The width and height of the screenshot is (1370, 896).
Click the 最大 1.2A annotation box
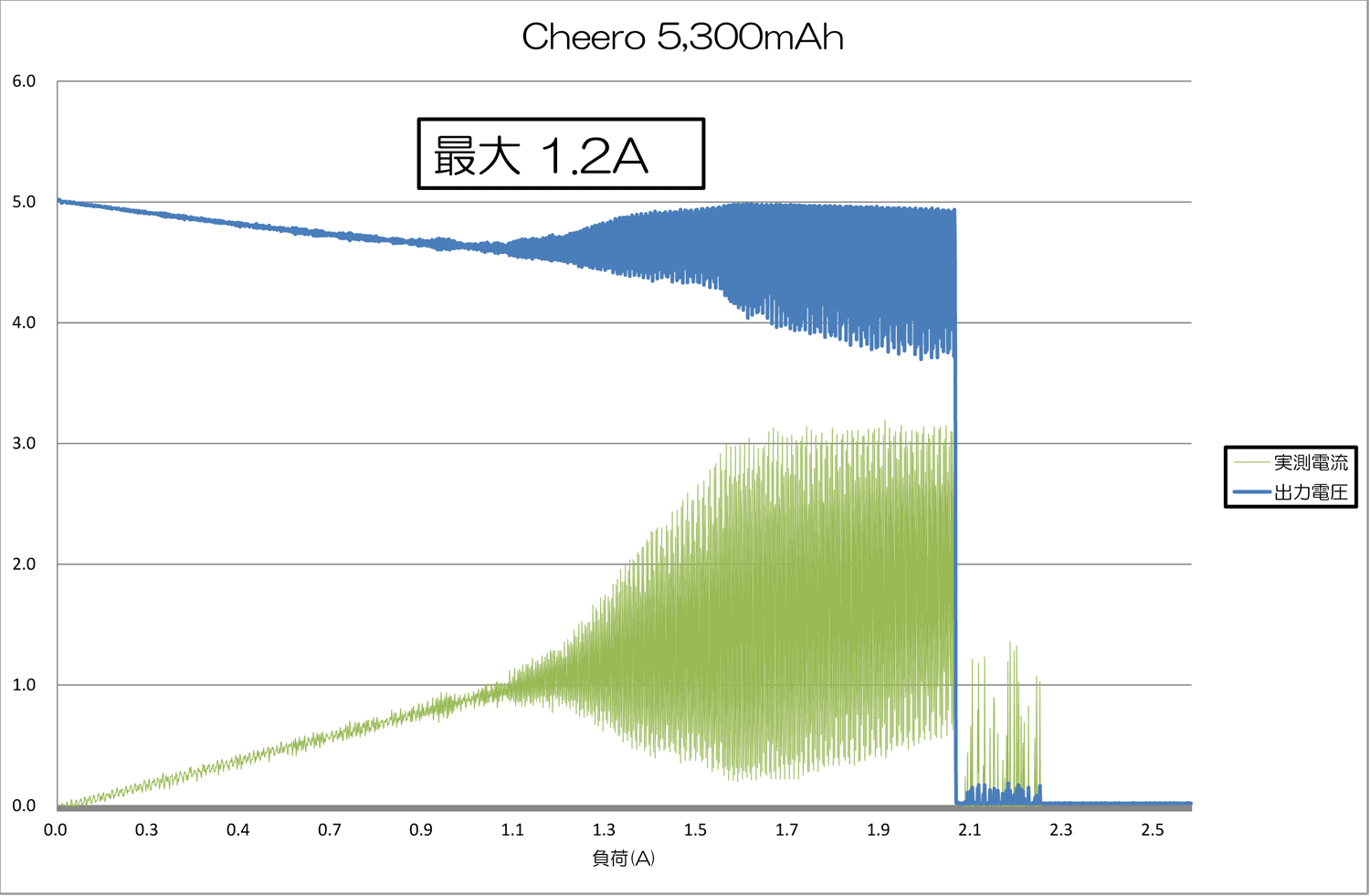tap(561, 153)
